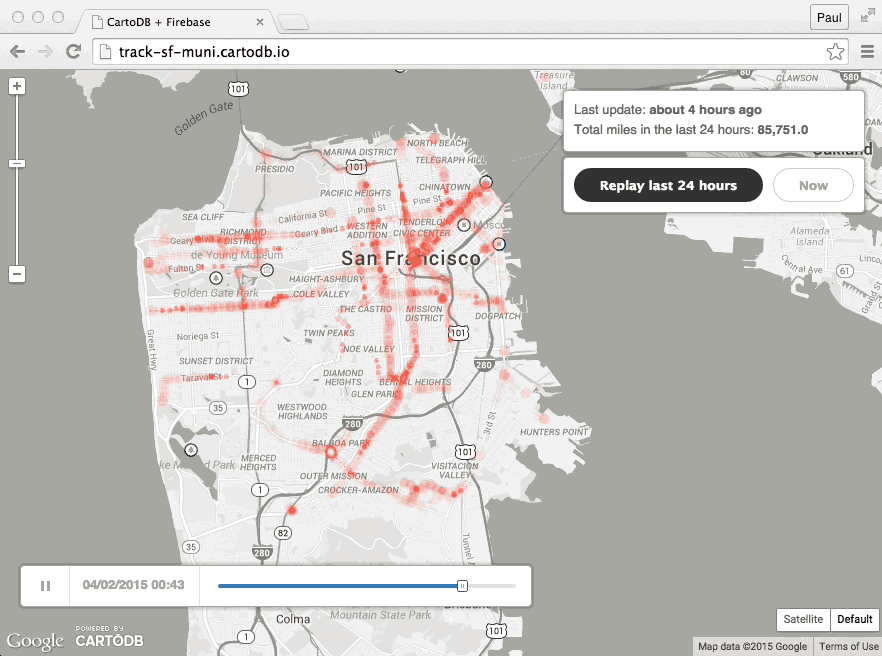This screenshot has height=656, width=882.
Task: Click the map zoom in plus button
Action: [x=16, y=86]
